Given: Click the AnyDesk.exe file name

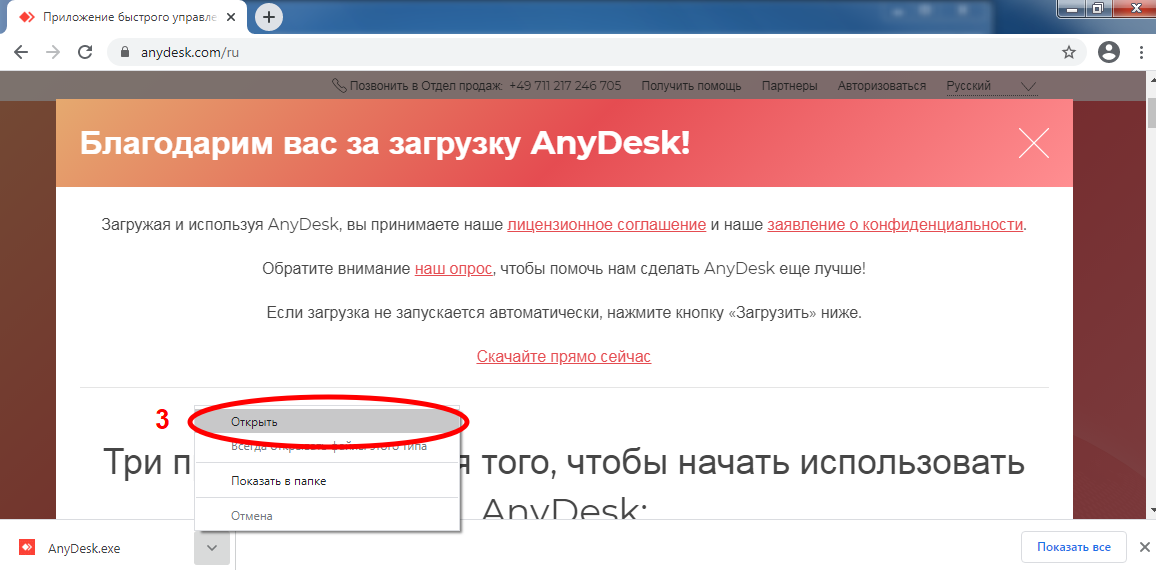Looking at the screenshot, I should 84,548.
